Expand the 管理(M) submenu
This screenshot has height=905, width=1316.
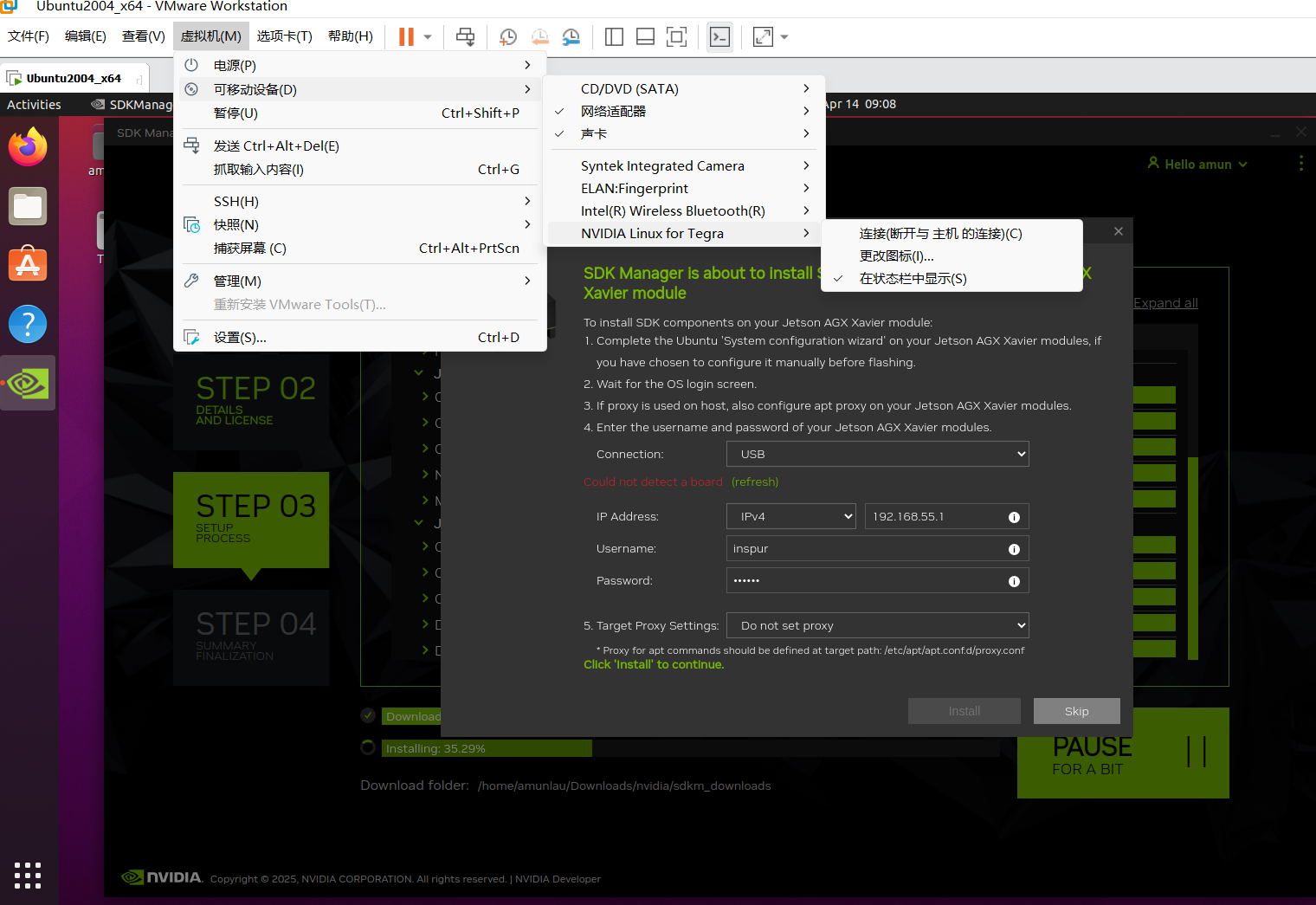click(360, 281)
